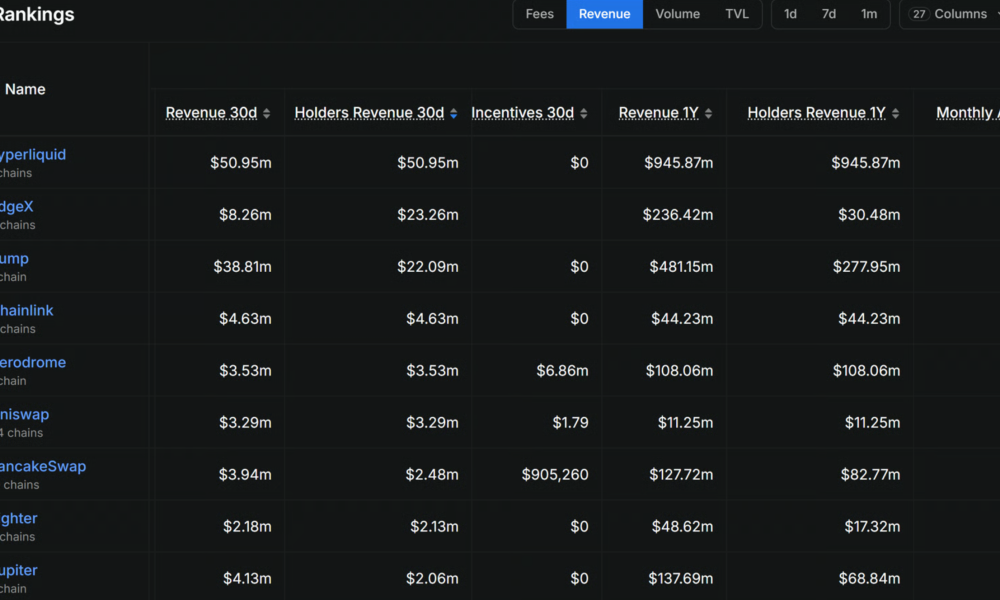Sort by Holders Revenue 1Y header

[816, 113]
